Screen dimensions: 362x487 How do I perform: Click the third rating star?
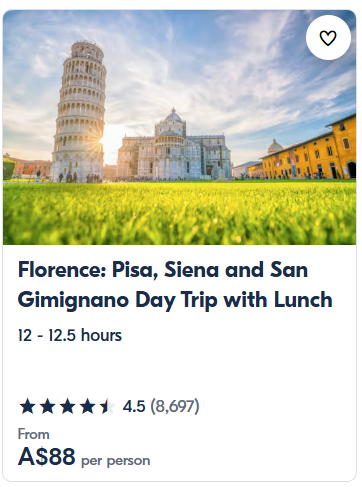coord(68,407)
